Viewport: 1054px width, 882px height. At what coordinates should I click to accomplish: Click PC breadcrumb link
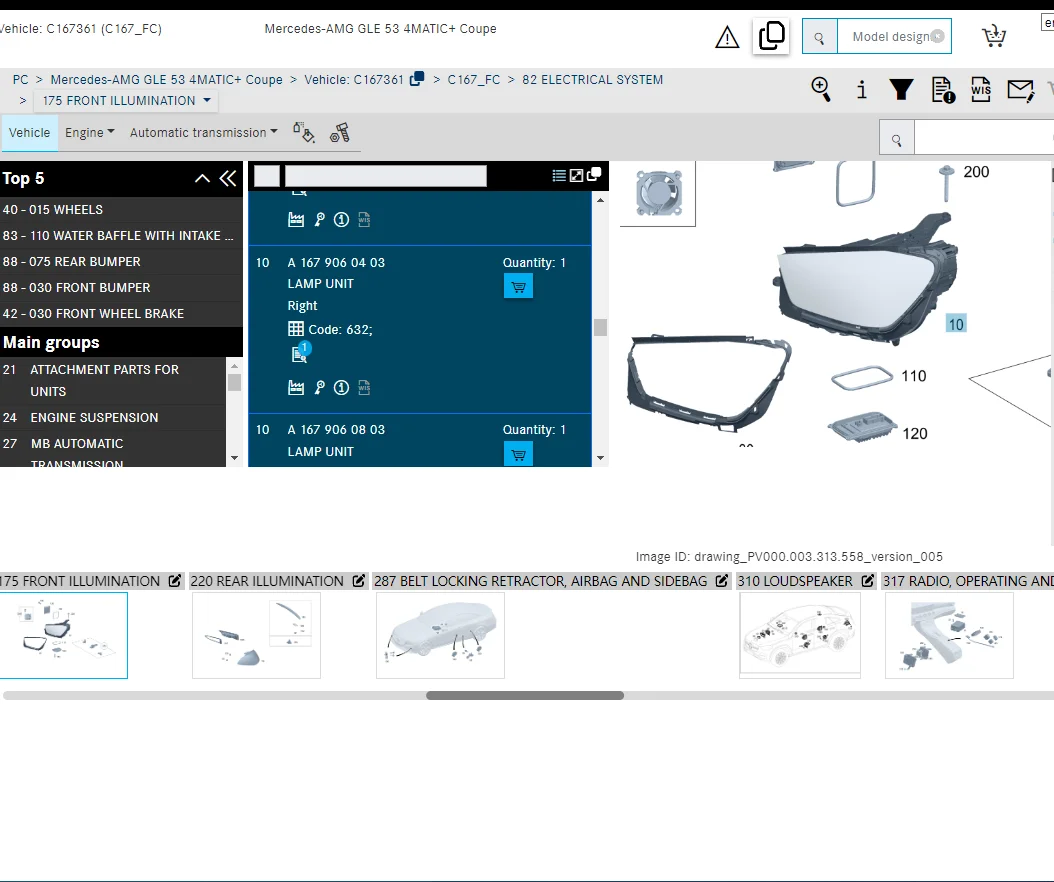[x=21, y=79]
